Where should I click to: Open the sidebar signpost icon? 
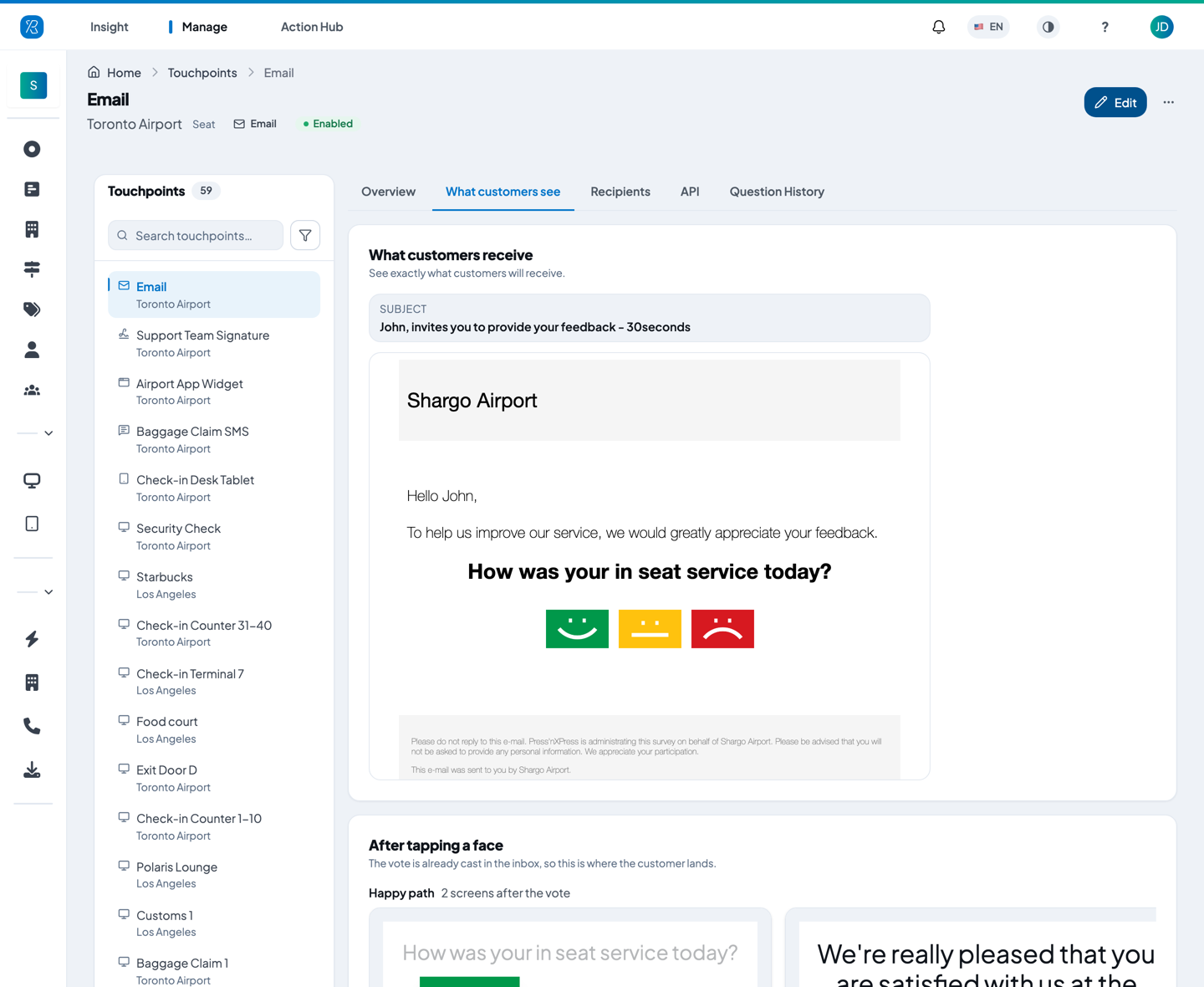click(32, 269)
